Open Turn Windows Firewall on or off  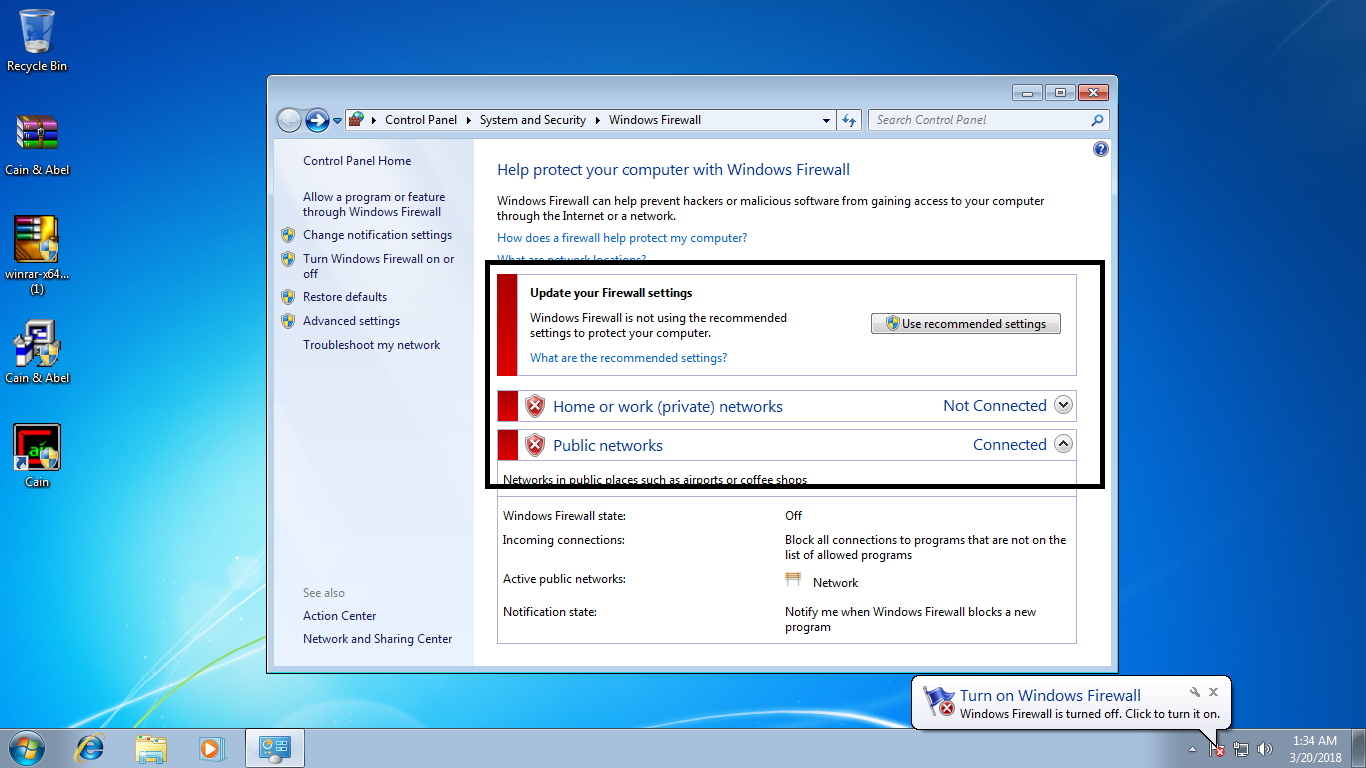pyautogui.click(x=378, y=266)
